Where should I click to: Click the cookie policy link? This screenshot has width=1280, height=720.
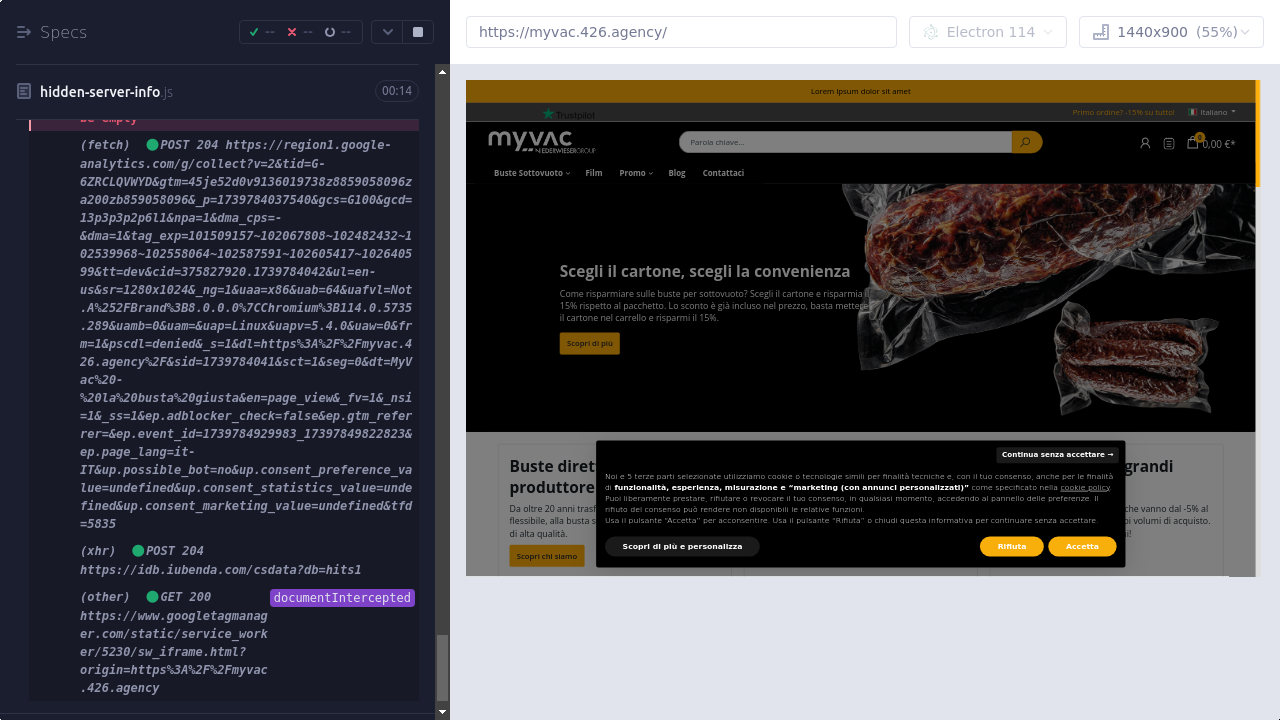(1085, 487)
